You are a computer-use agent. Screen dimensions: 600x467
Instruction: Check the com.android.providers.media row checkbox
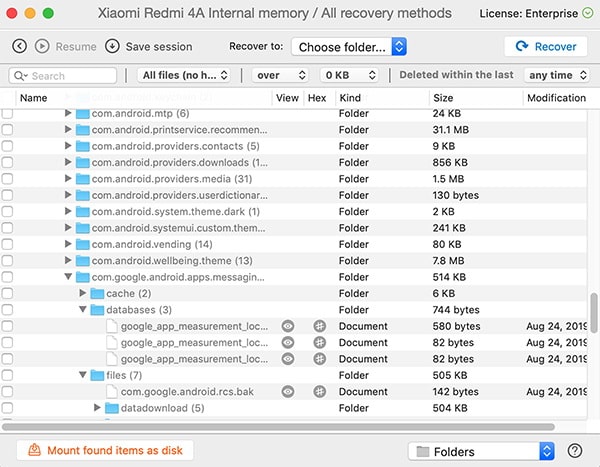coord(7,179)
